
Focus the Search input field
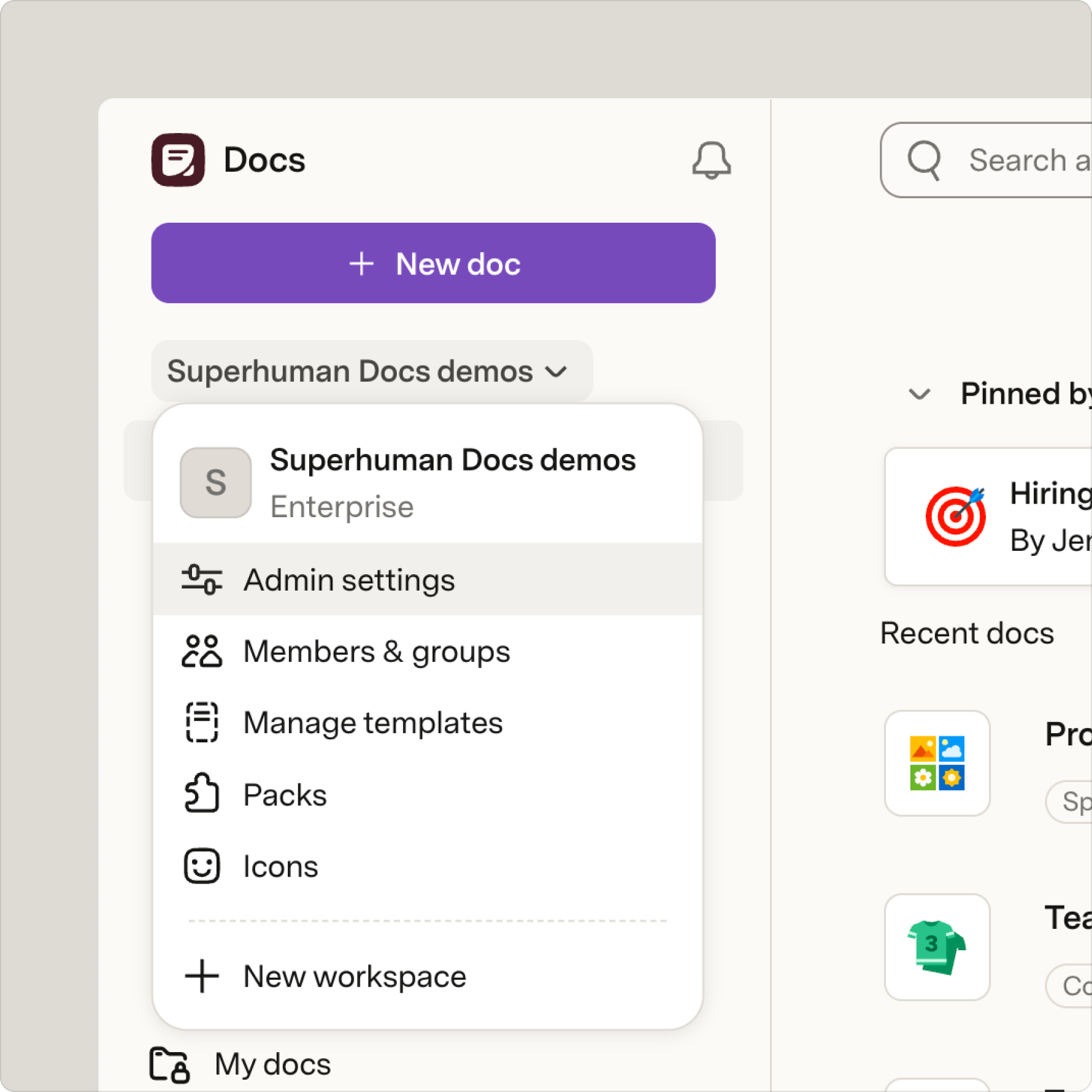pyautogui.click(x=986, y=160)
